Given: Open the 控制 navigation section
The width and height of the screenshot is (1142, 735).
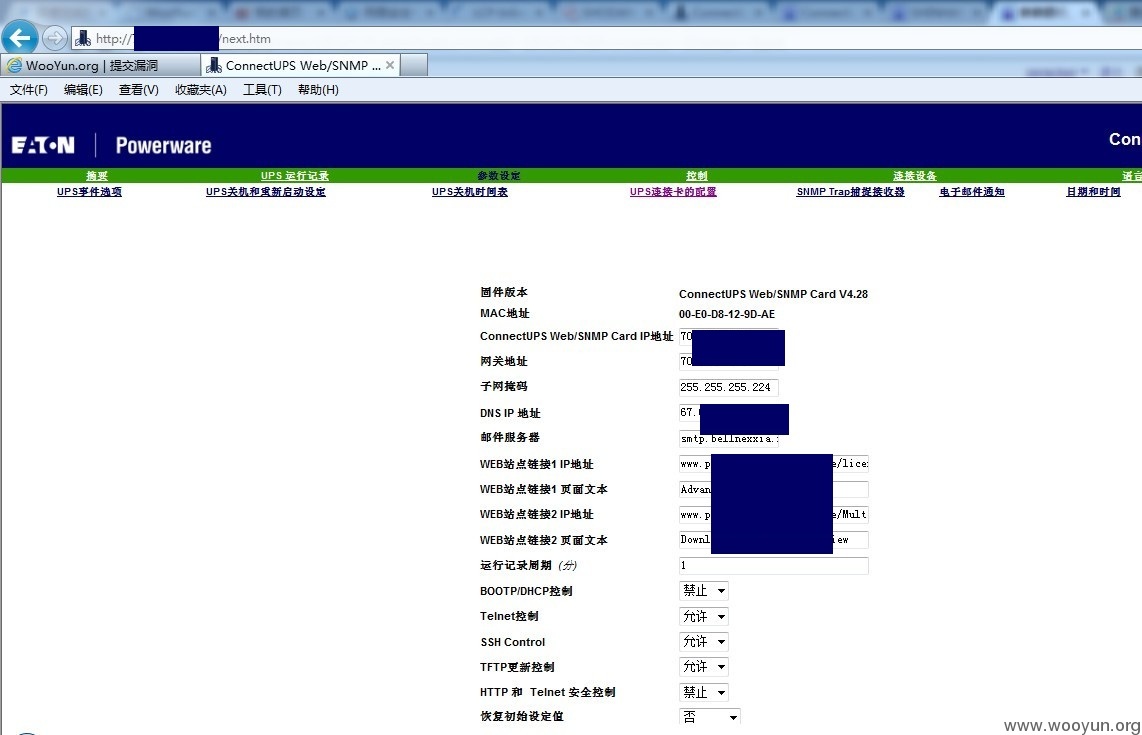Looking at the screenshot, I should coord(696,176).
